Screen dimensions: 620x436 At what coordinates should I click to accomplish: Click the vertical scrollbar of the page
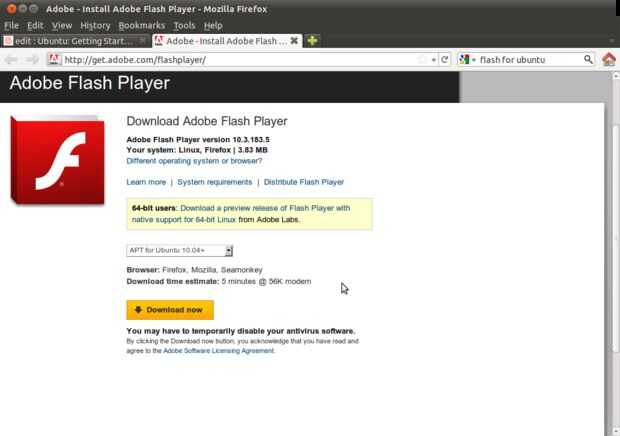(x=616, y=237)
